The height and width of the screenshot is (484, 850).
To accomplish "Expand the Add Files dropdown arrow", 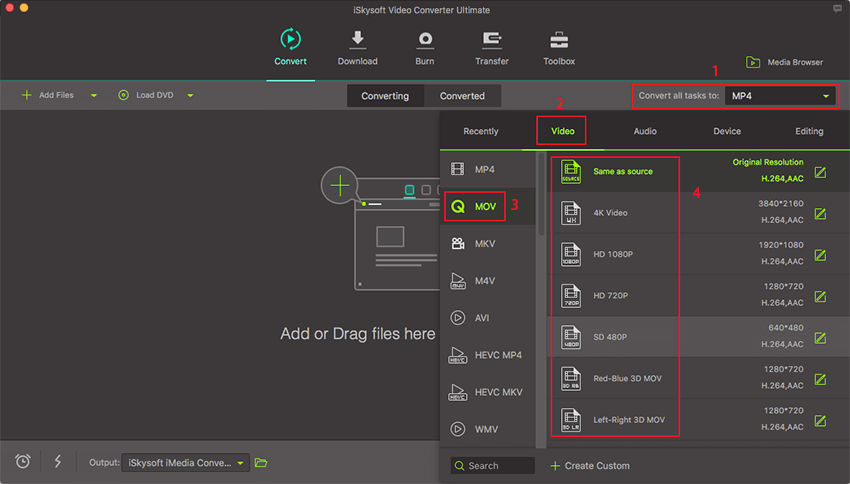I will pos(94,96).
